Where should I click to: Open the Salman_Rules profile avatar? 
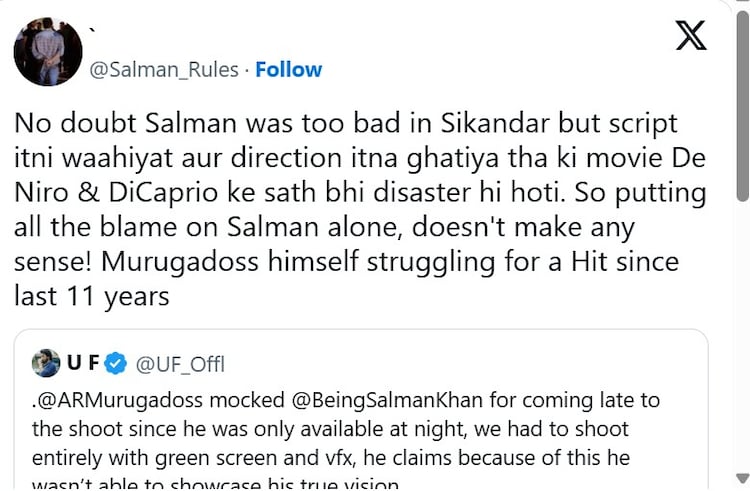[x=48, y=50]
